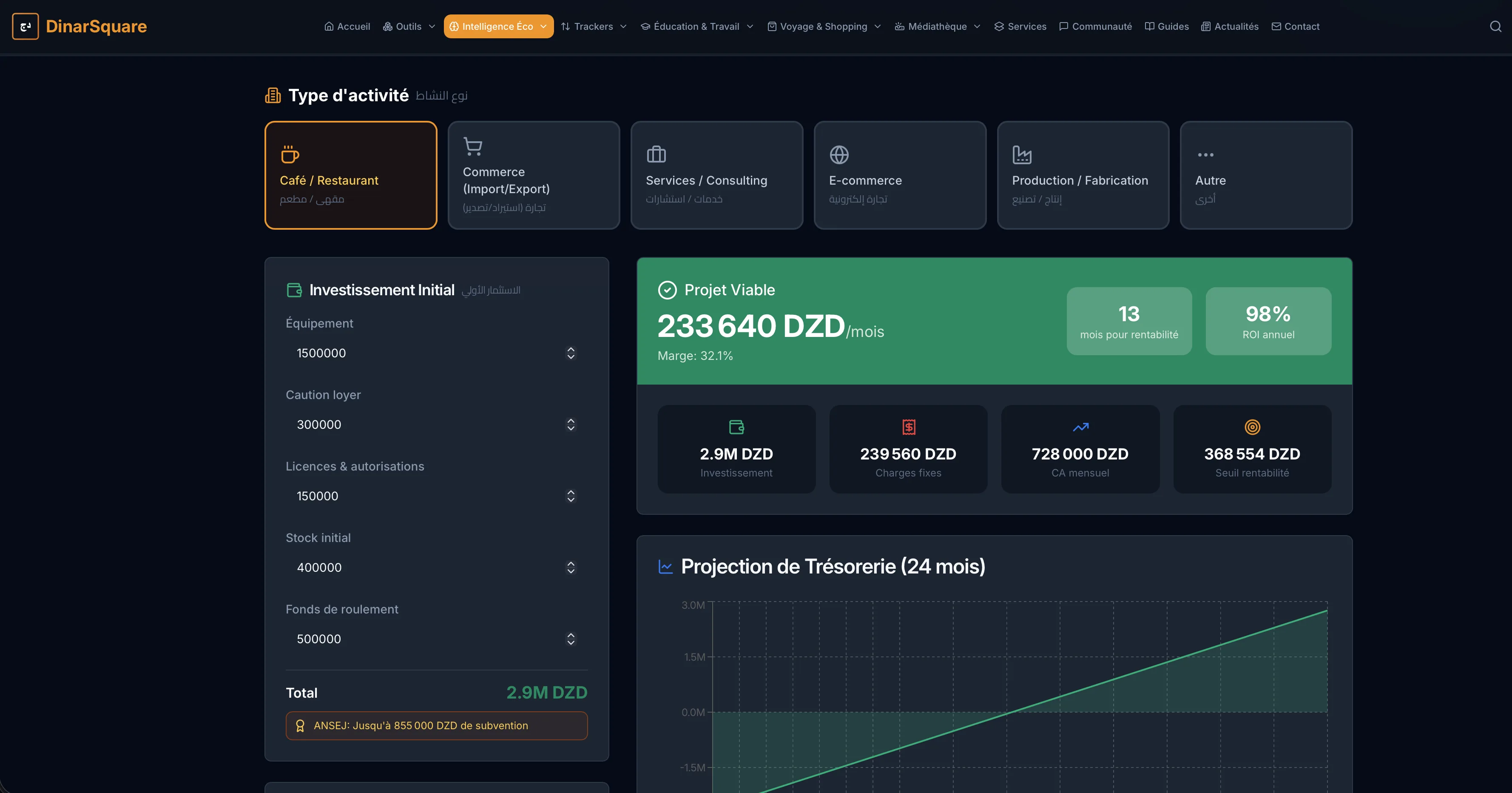Click the DinarSquare logo icon
Viewport: 1512px width, 793px height.
pyautogui.click(x=25, y=26)
